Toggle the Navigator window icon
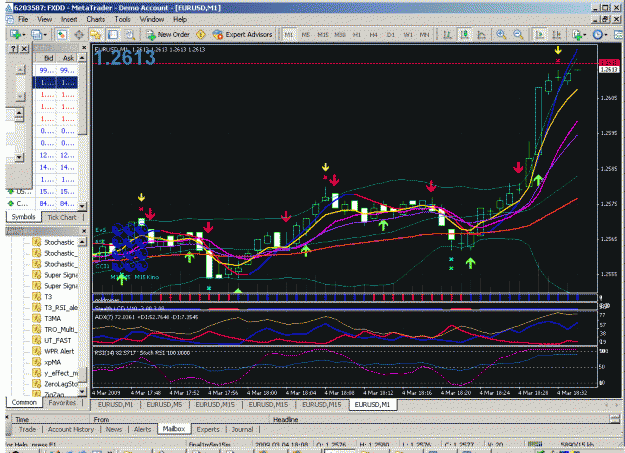 click(x=95, y=35)
